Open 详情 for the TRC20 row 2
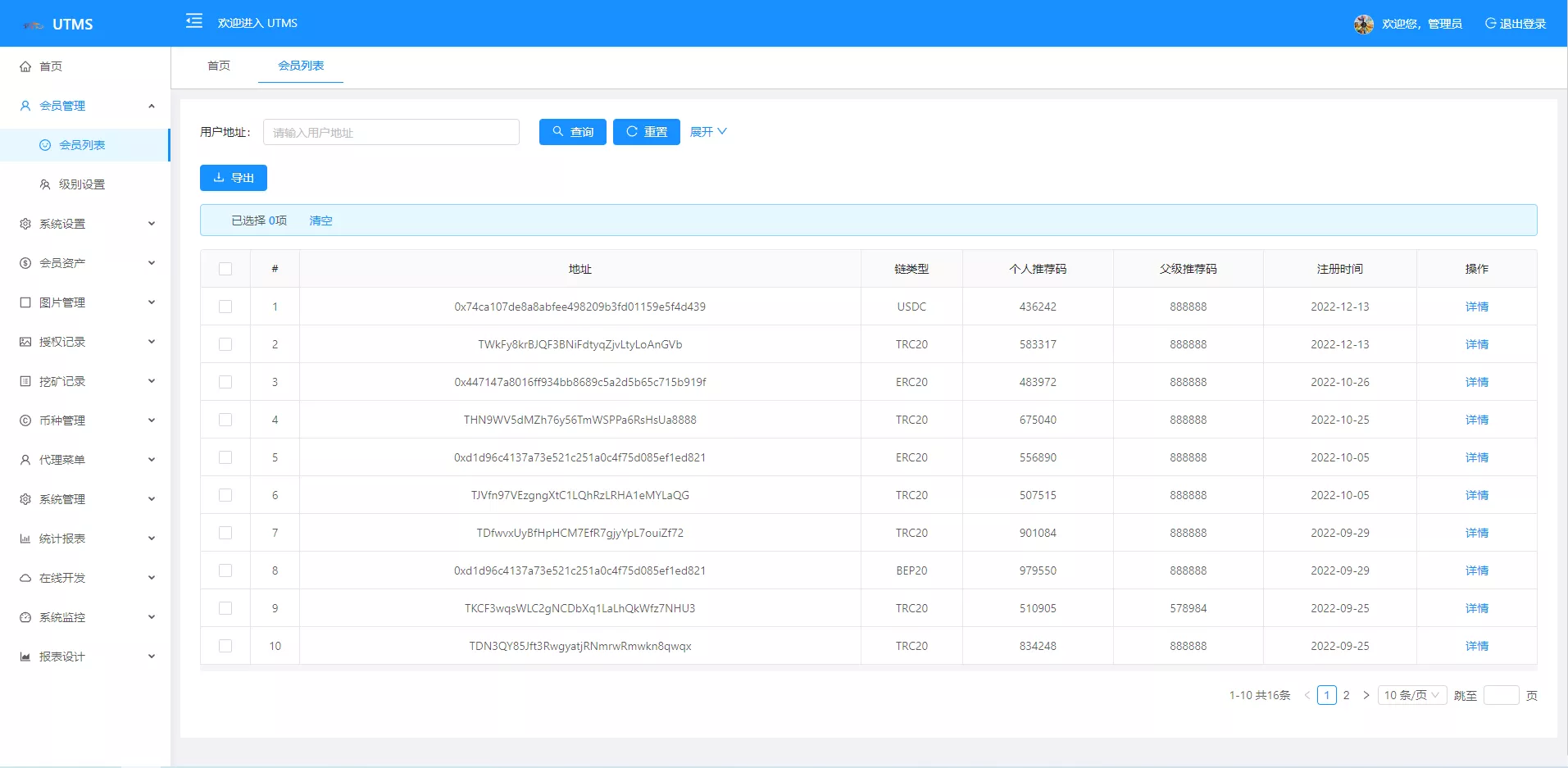The image size is (1568, 768). click(1476, 344)
